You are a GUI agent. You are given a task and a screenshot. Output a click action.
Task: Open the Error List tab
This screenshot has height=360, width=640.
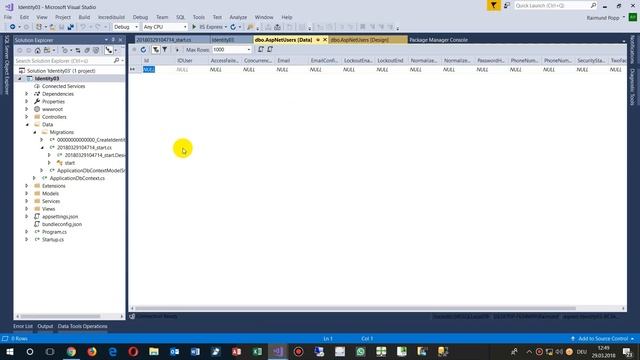(22, 326)
